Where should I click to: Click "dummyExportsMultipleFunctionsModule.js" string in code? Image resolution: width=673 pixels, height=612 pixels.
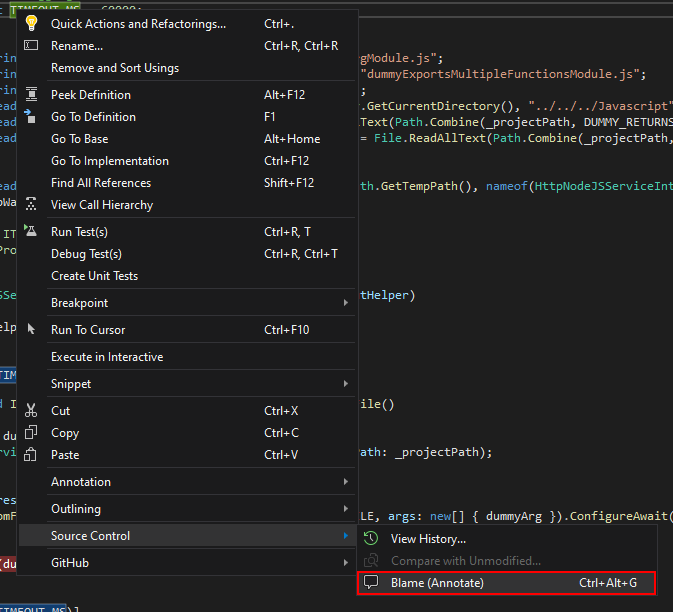pyautogui.click(x=500, y=74)
